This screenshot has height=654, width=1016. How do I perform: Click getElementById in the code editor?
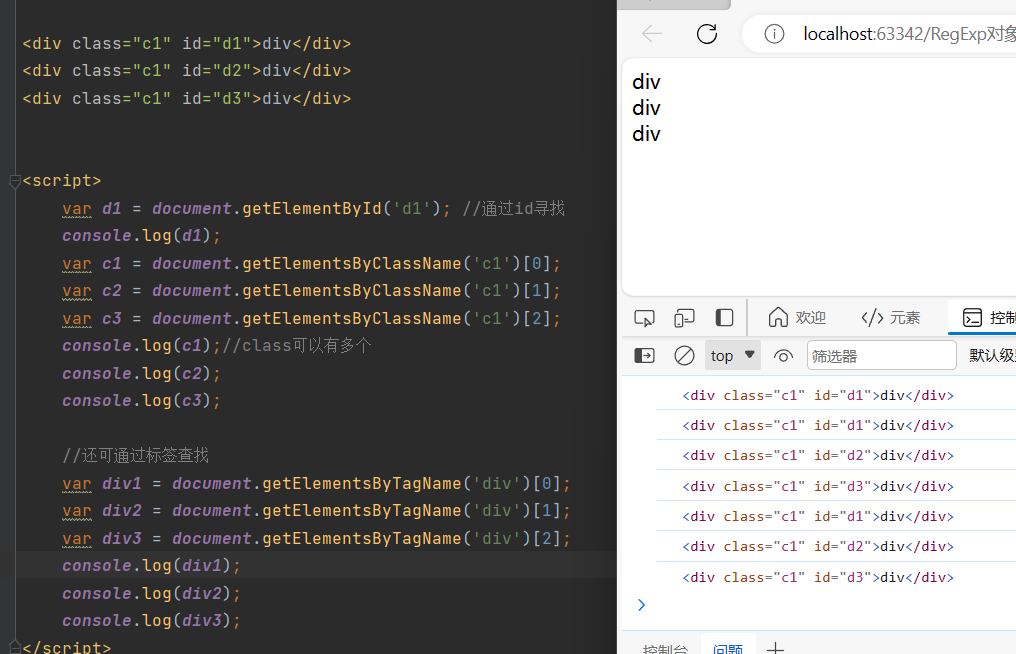[312, 209]
